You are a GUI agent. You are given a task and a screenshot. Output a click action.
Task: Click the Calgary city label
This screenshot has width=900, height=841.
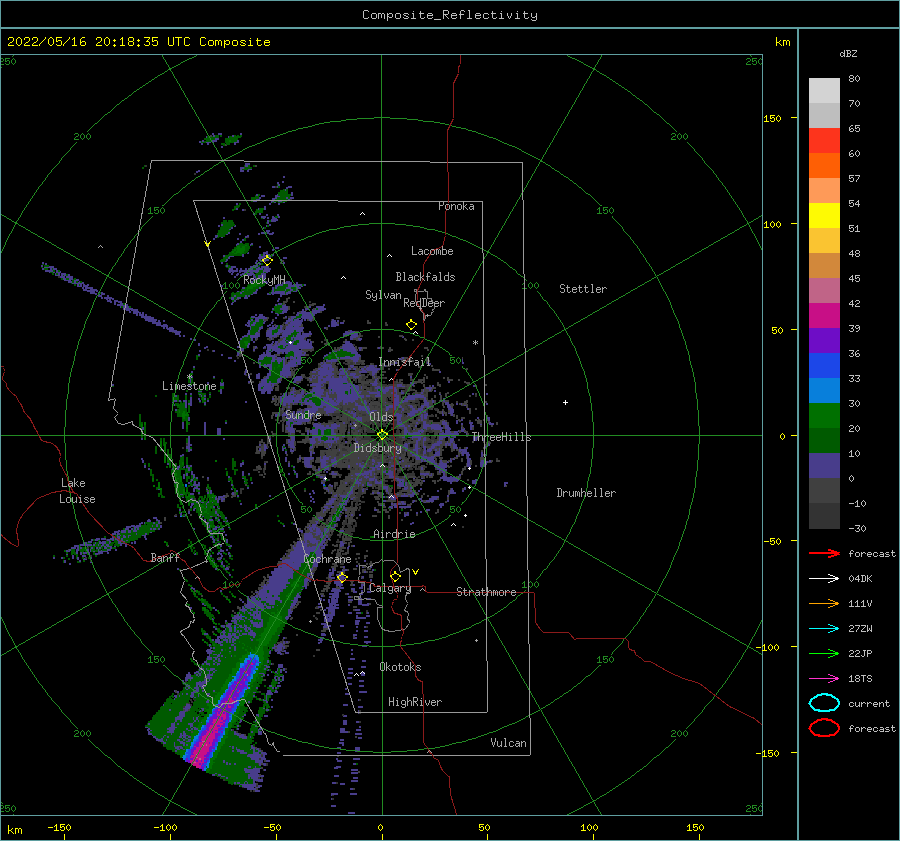[390, 588]
